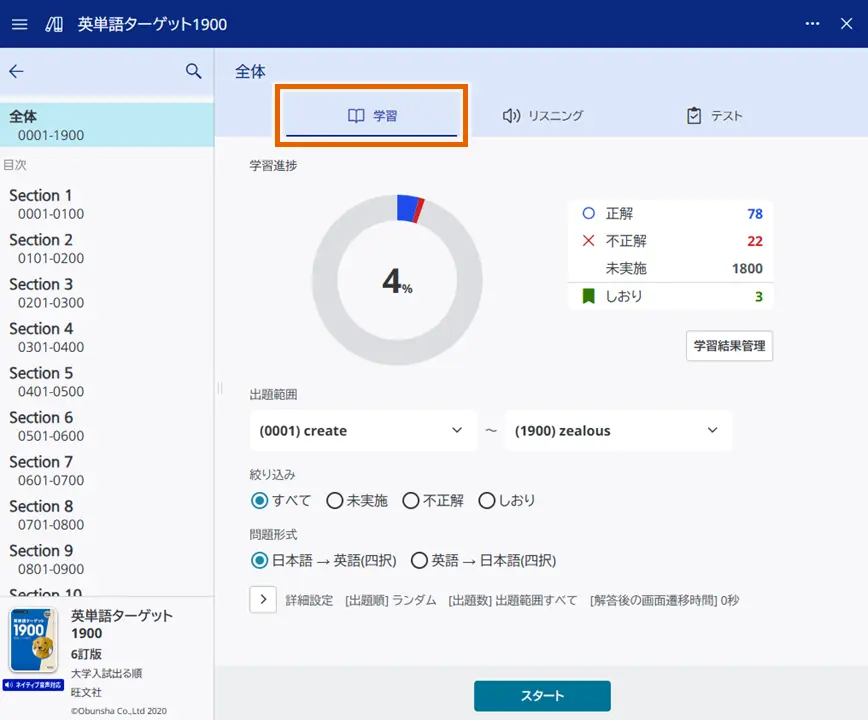868x720 pixels.
Task: Choose 英語 → 日本語(四択) question format
Action: (x=419, y=561)
